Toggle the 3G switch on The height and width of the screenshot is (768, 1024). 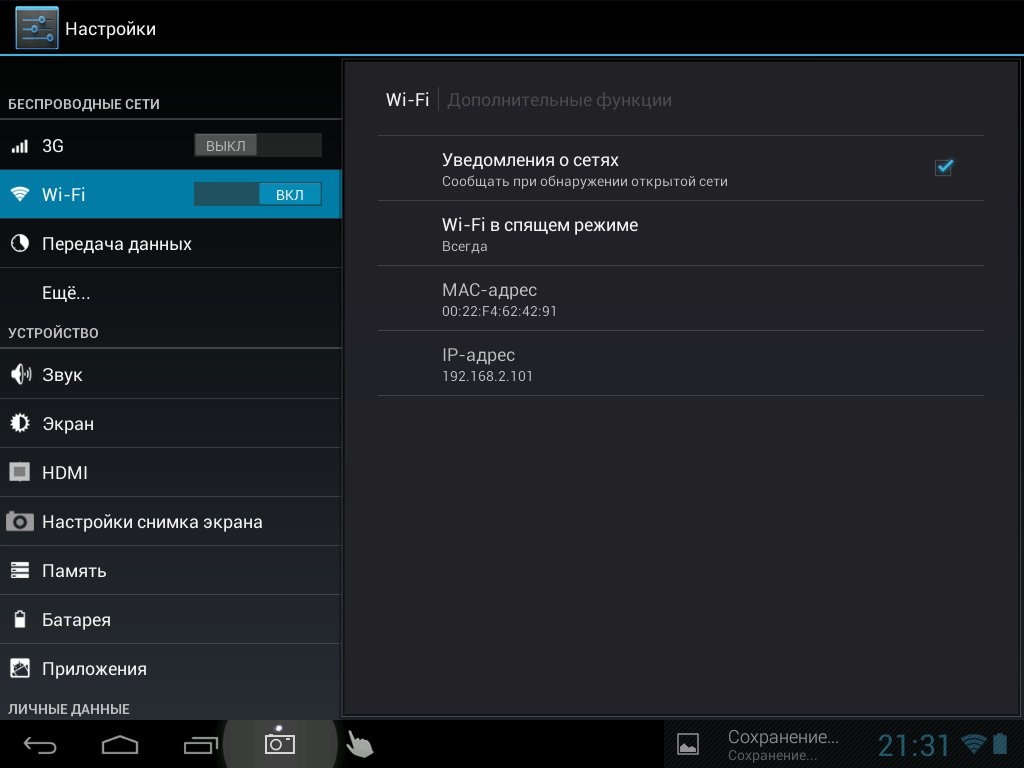257,146
